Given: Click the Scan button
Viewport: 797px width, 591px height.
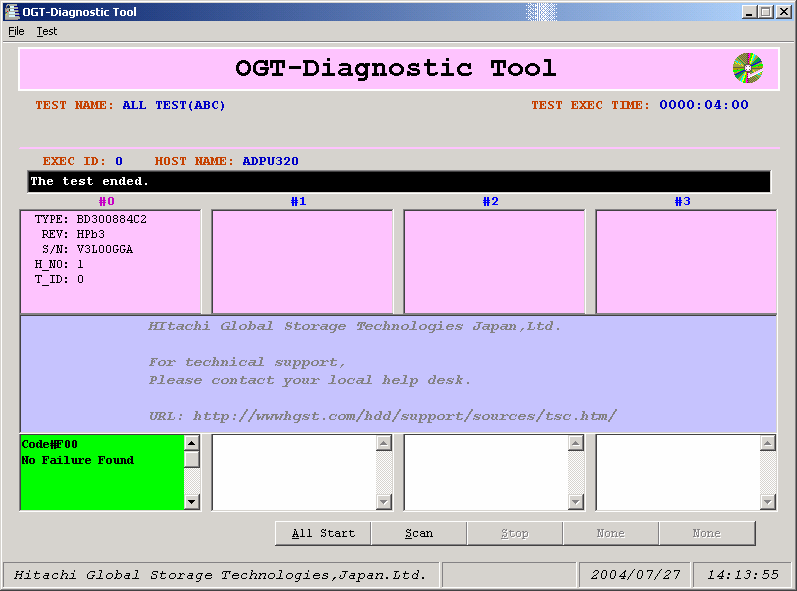Looking at the screenshot, I should (419, 533).
